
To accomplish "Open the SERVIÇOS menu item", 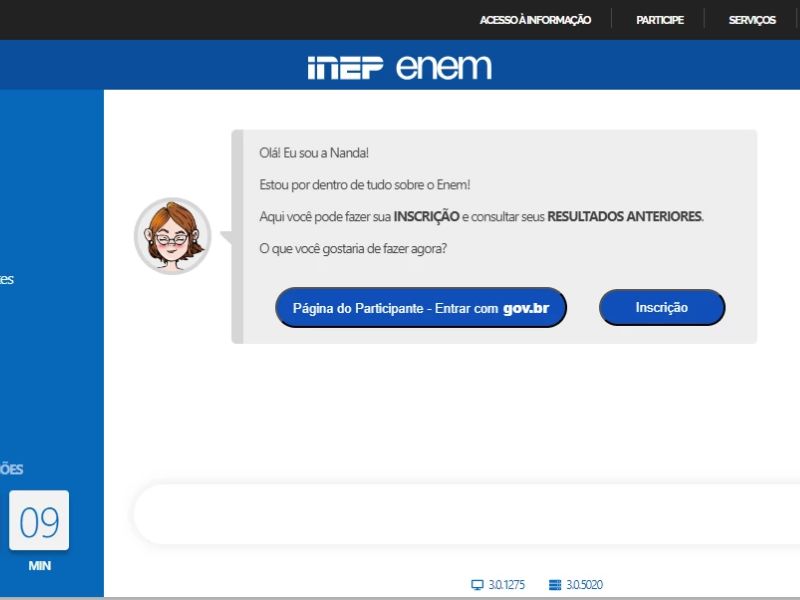I will [752, 20].
